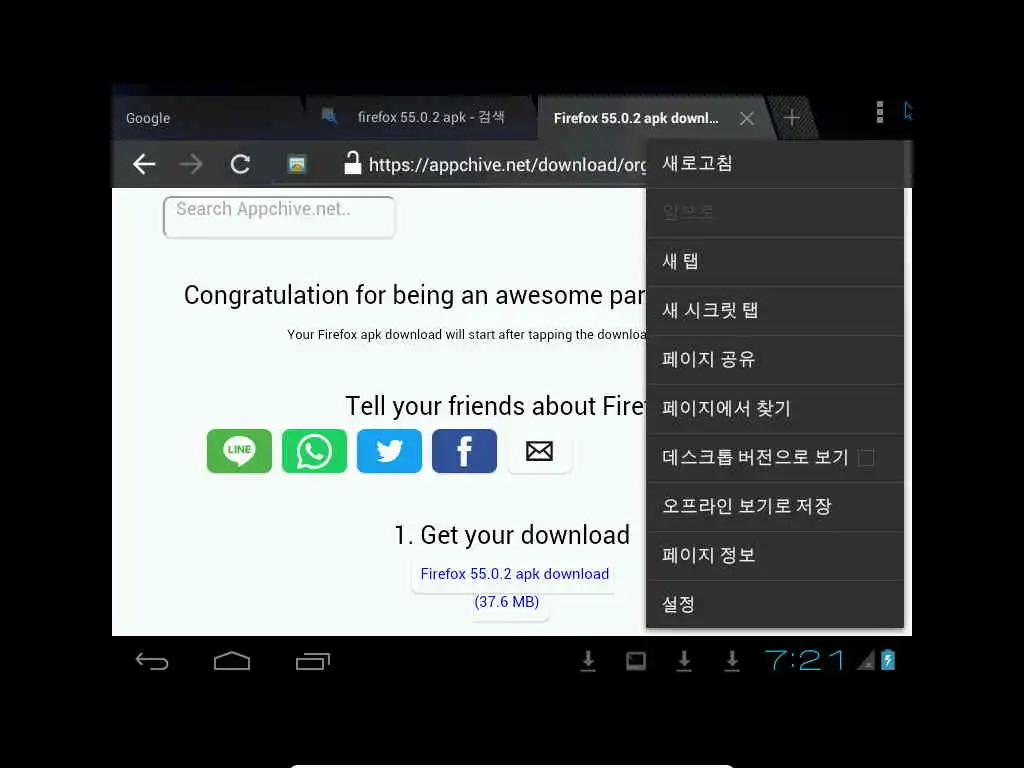Choose 새 탭 menu item
The height and width of the screenshot is (768, 1024).
[x=775, y=261]
